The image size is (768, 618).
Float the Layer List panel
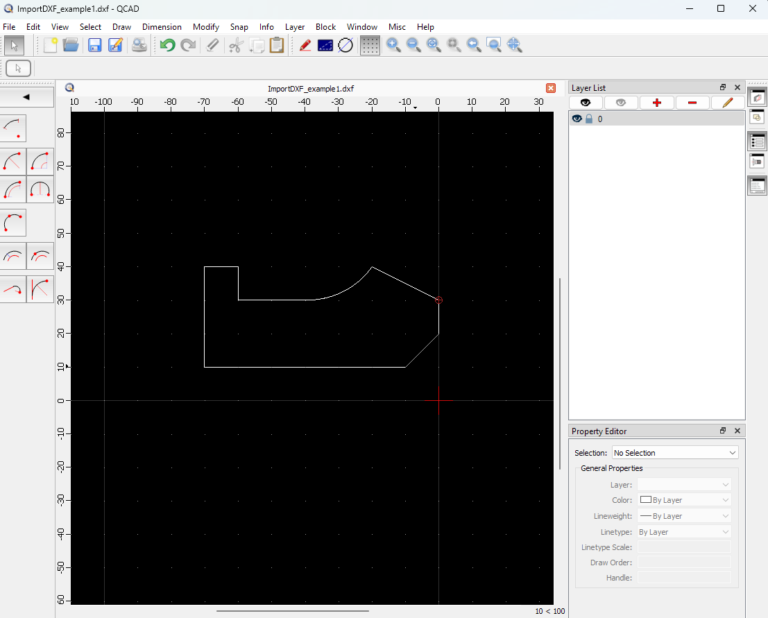(722, 87)
